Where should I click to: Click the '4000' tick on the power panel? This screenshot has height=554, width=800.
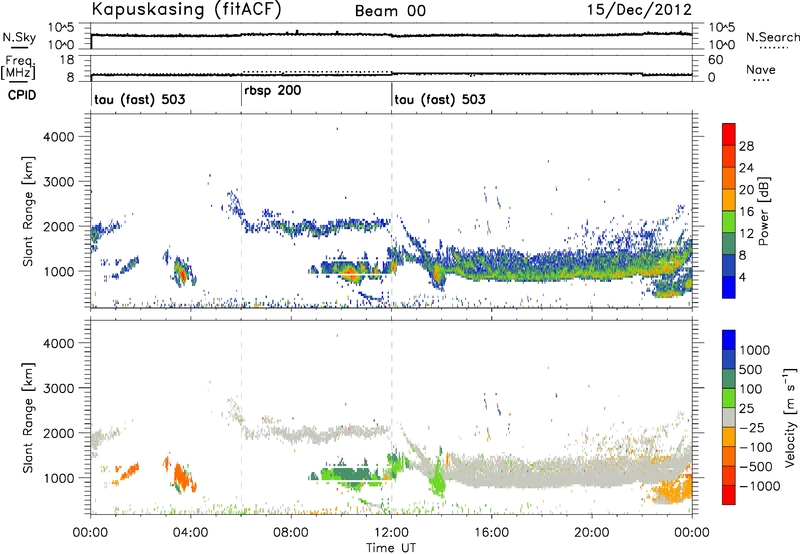coord(58,137)
